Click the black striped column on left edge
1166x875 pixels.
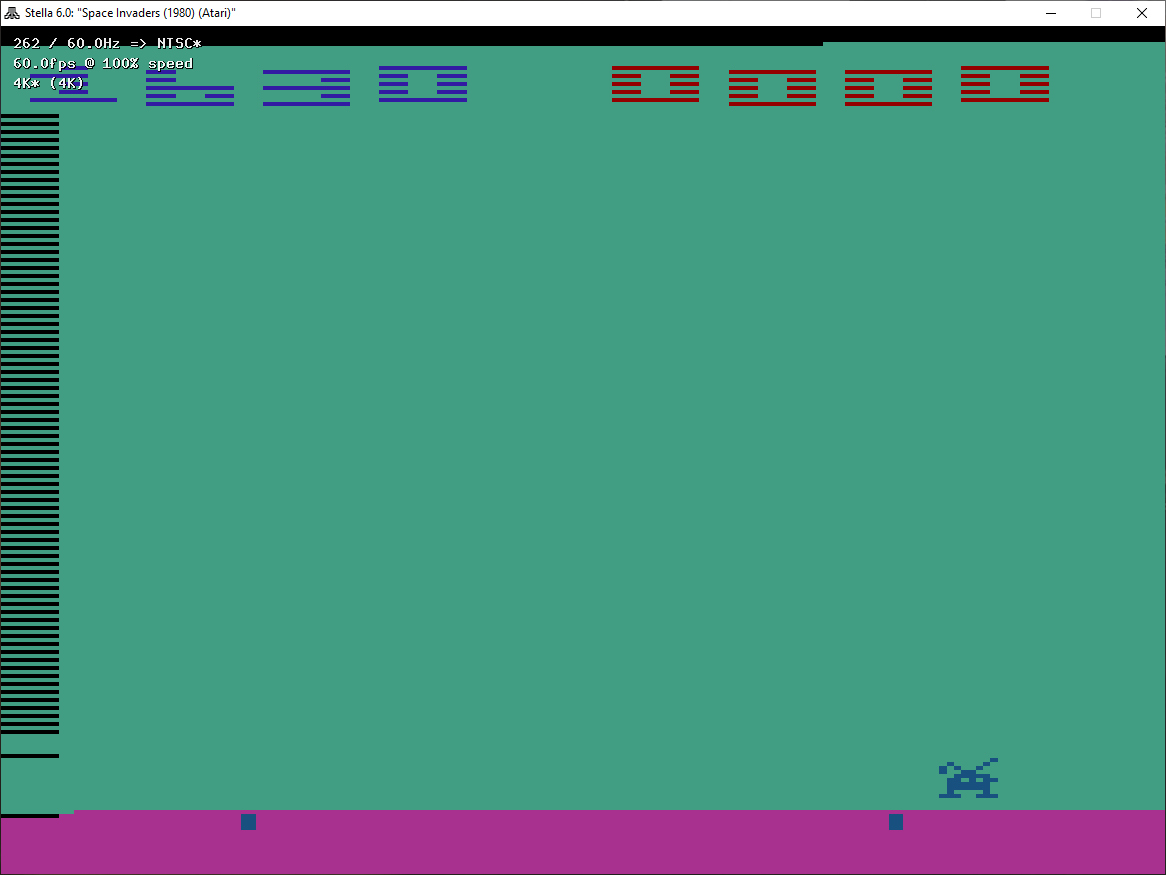click(x=30, y=424)
